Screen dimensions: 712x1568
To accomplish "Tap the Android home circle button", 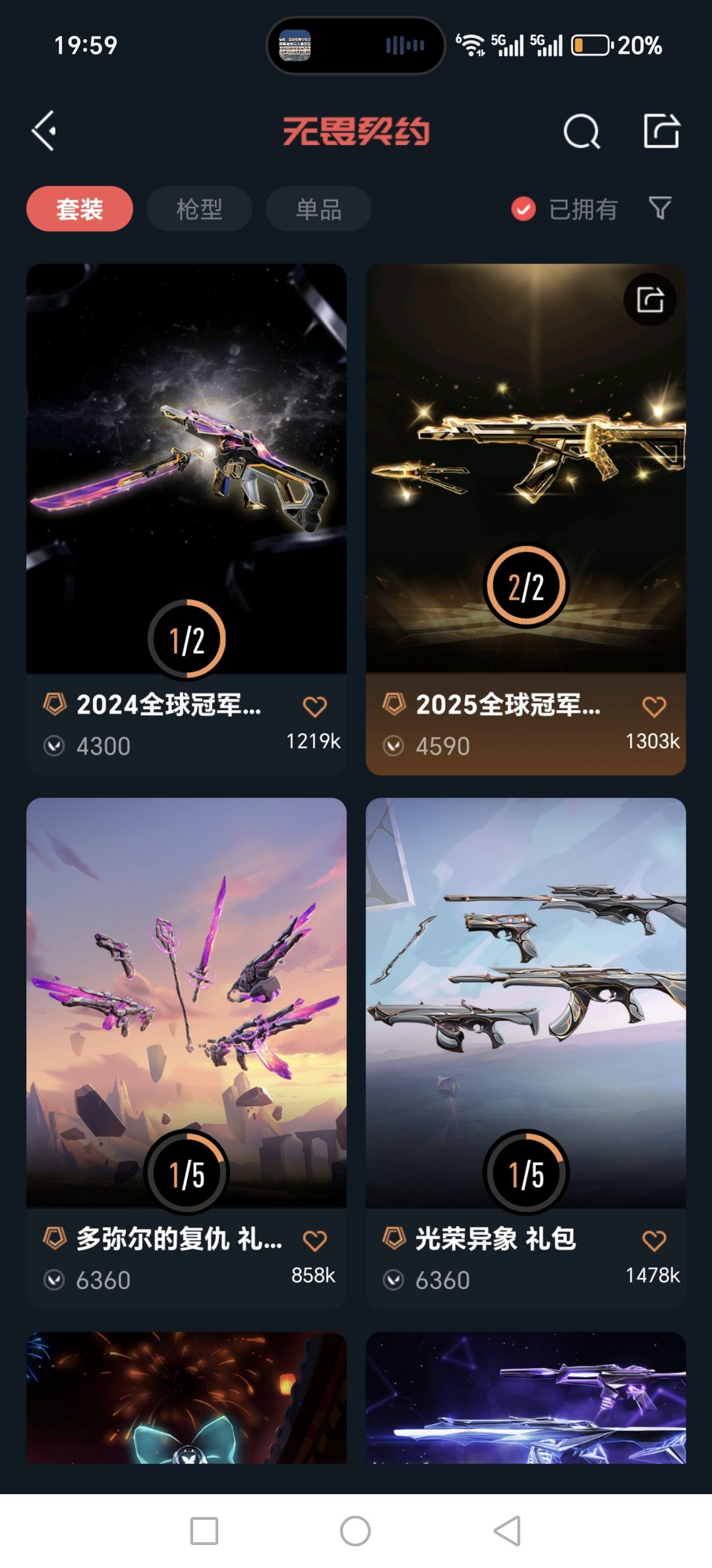I will pyautogui.click(x=355, y=1530).
